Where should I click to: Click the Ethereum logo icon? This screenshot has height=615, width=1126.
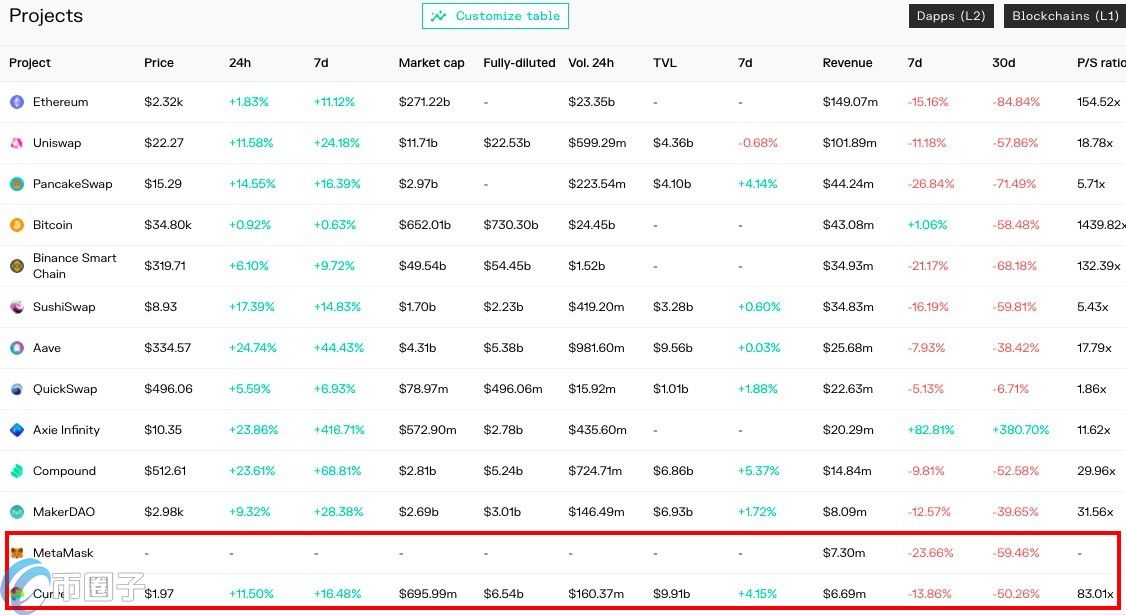click(17, 102)
